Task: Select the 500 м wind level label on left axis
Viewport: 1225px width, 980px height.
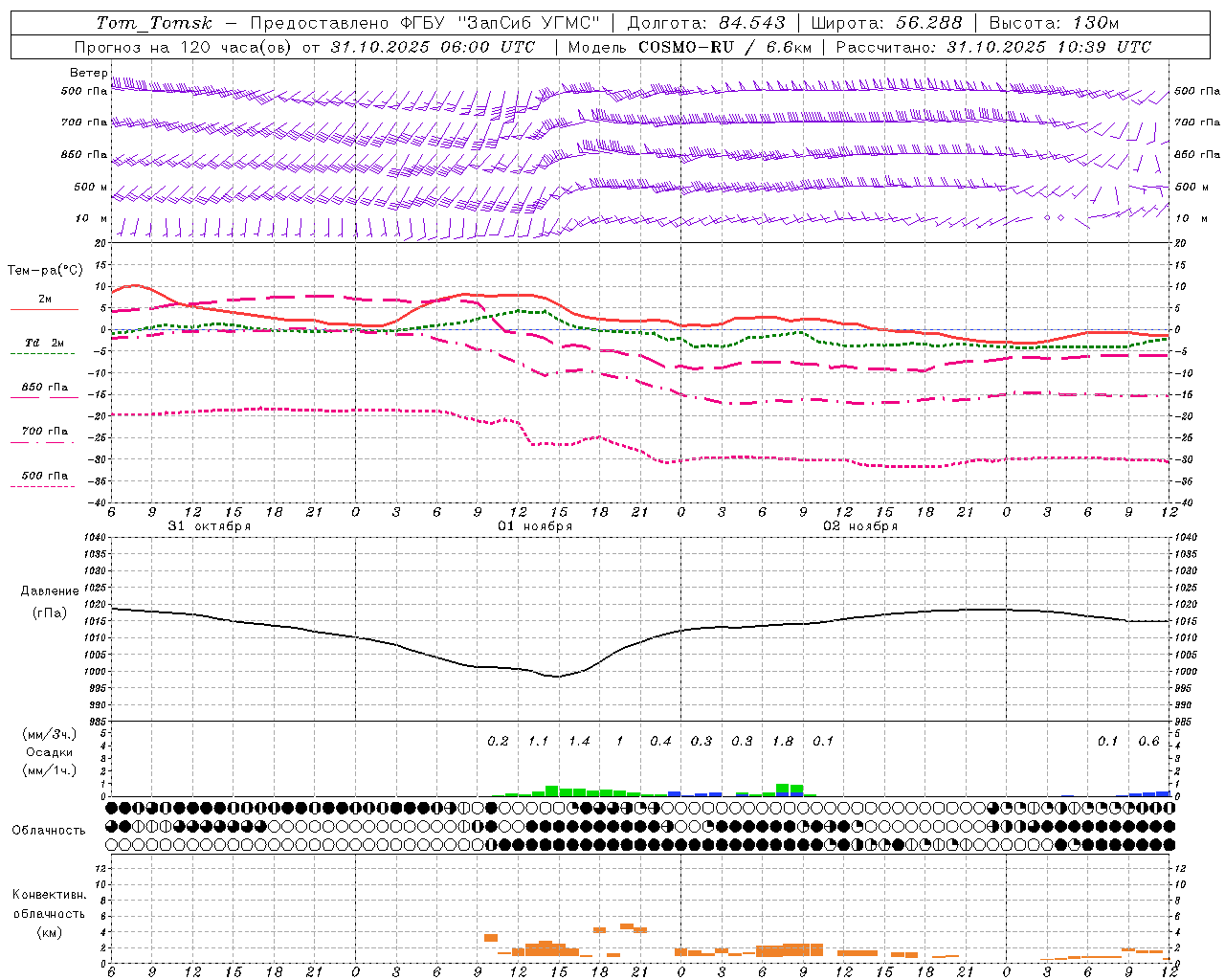Action: point(91,187)
